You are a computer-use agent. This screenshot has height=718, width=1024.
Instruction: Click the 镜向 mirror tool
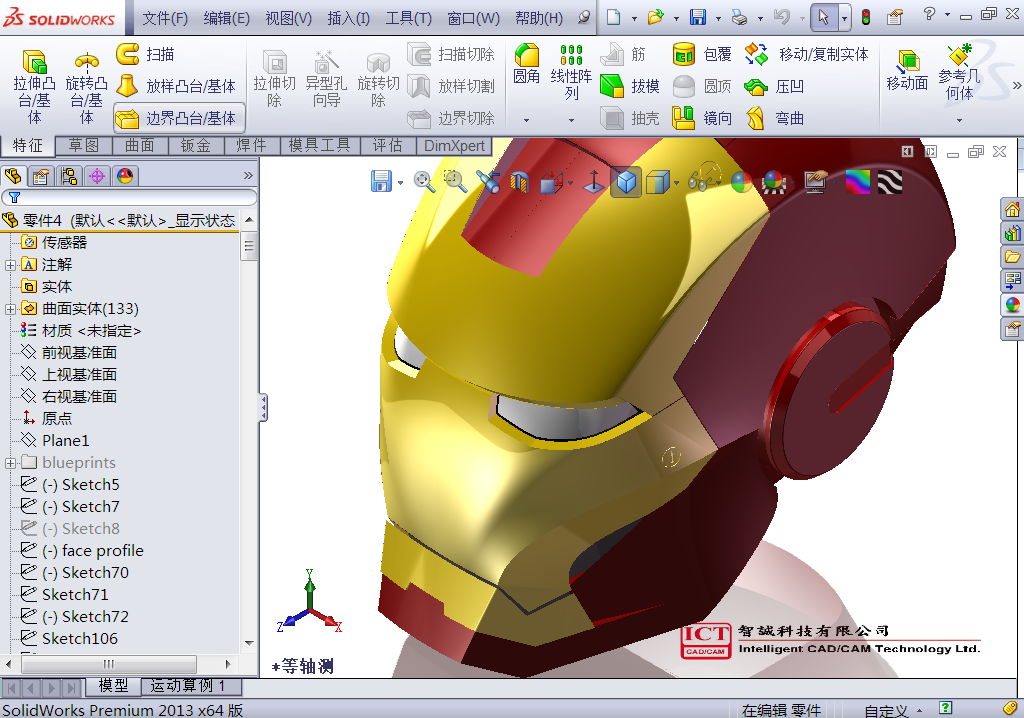click(x=702, y=118)
